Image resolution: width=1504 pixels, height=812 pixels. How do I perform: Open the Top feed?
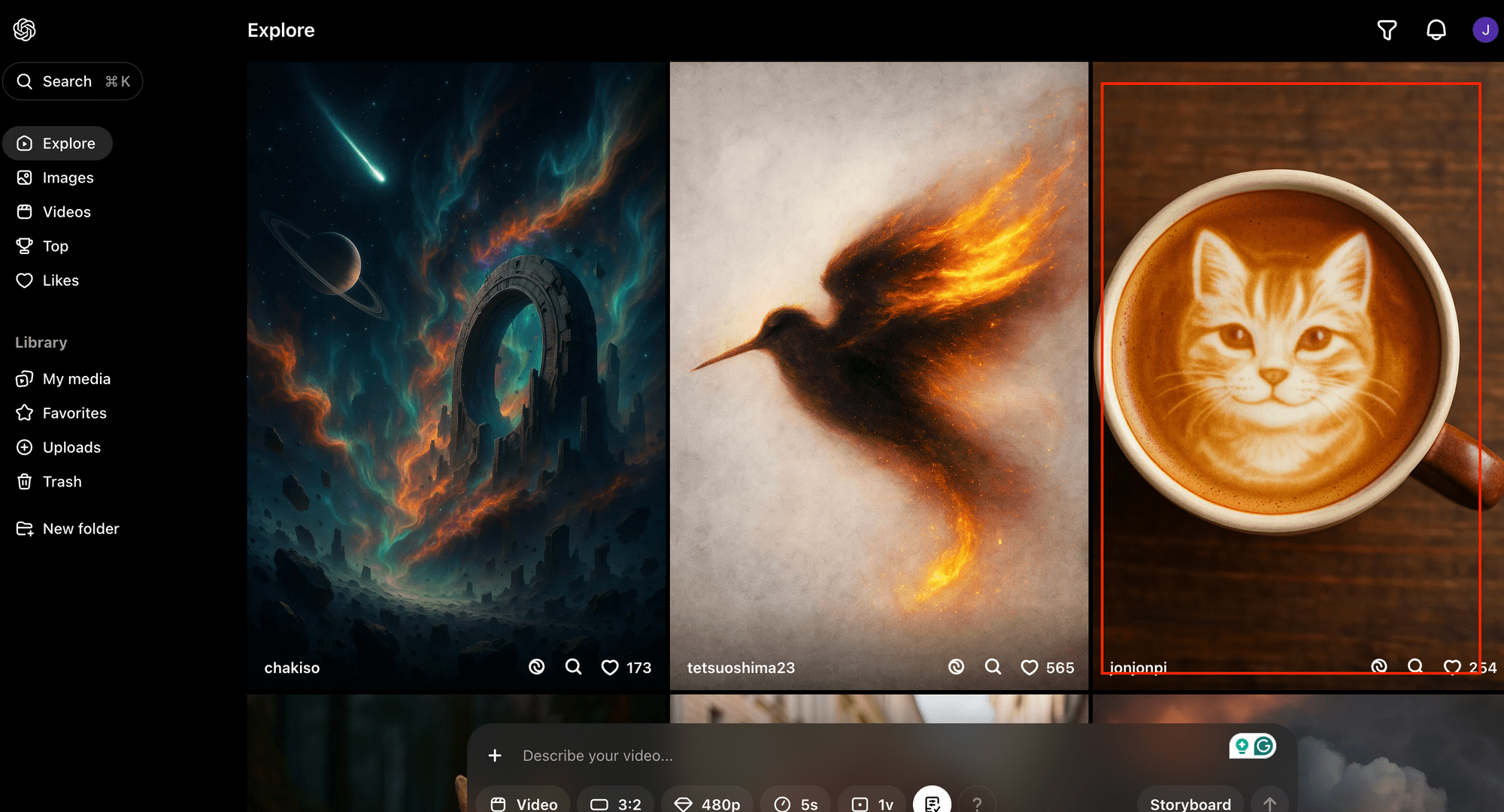pos(43,246)
